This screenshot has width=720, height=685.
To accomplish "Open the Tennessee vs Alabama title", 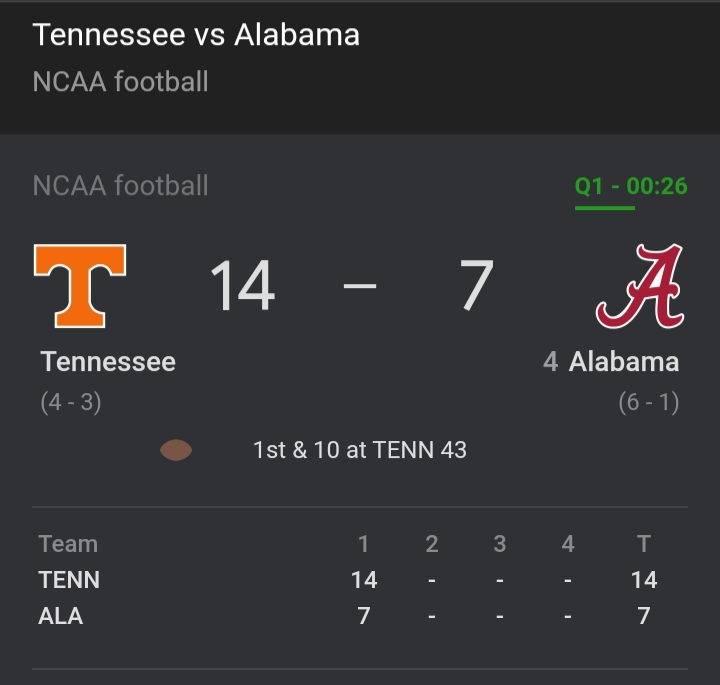I will tap(196, 35).
